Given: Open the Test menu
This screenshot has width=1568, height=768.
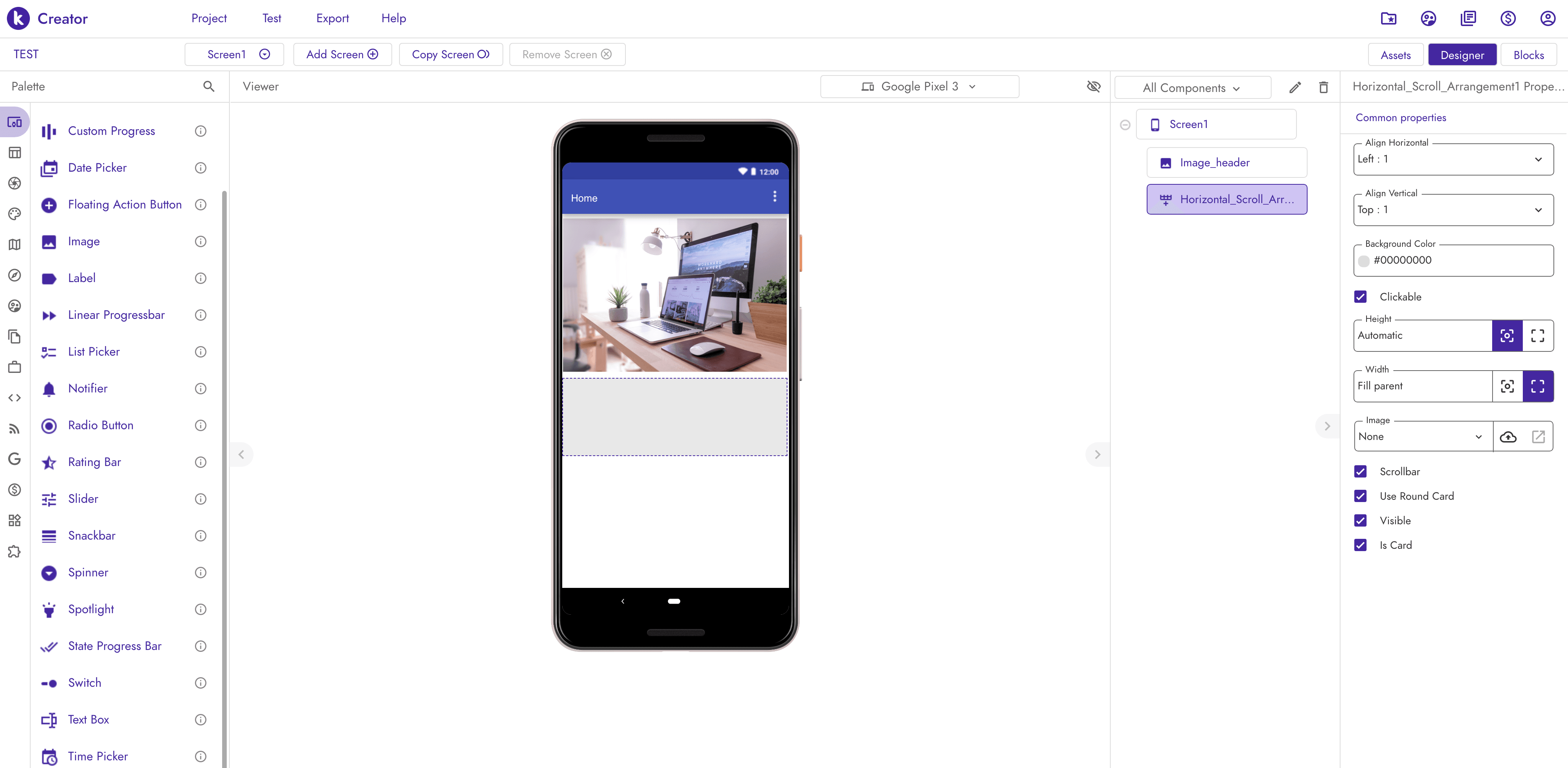Looking at the screenshot, I should (x=272, y=18).
